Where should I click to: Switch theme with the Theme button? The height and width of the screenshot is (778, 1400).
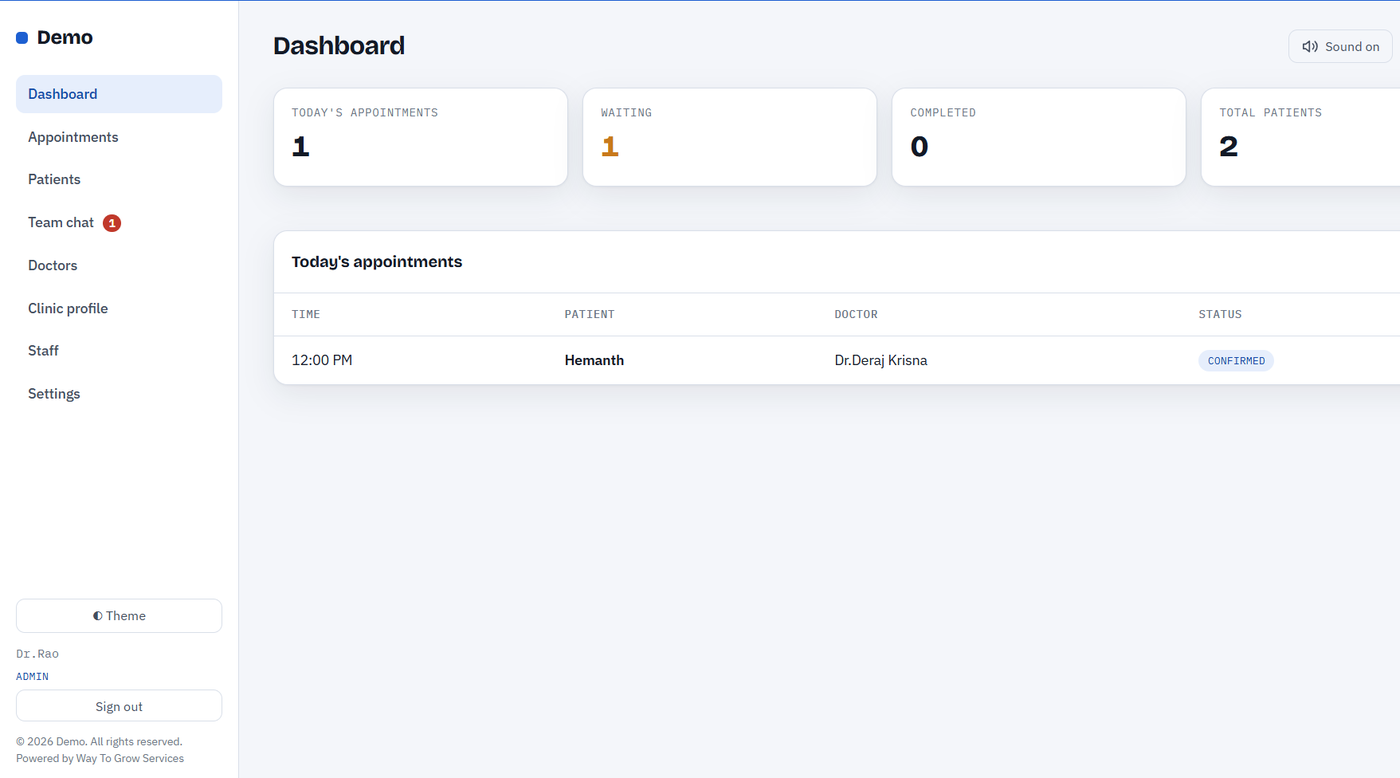[119, 616]
